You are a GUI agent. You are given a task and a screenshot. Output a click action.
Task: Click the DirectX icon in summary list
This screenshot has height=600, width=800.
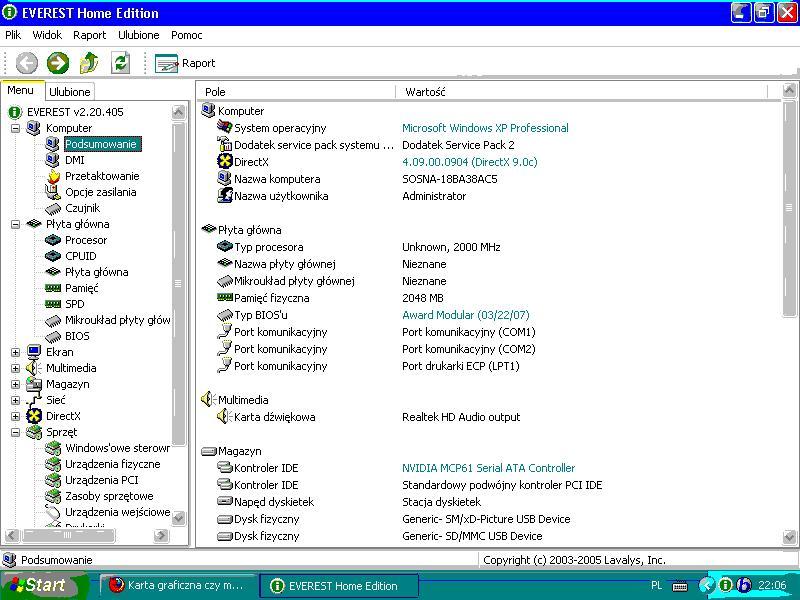(224, 161)
